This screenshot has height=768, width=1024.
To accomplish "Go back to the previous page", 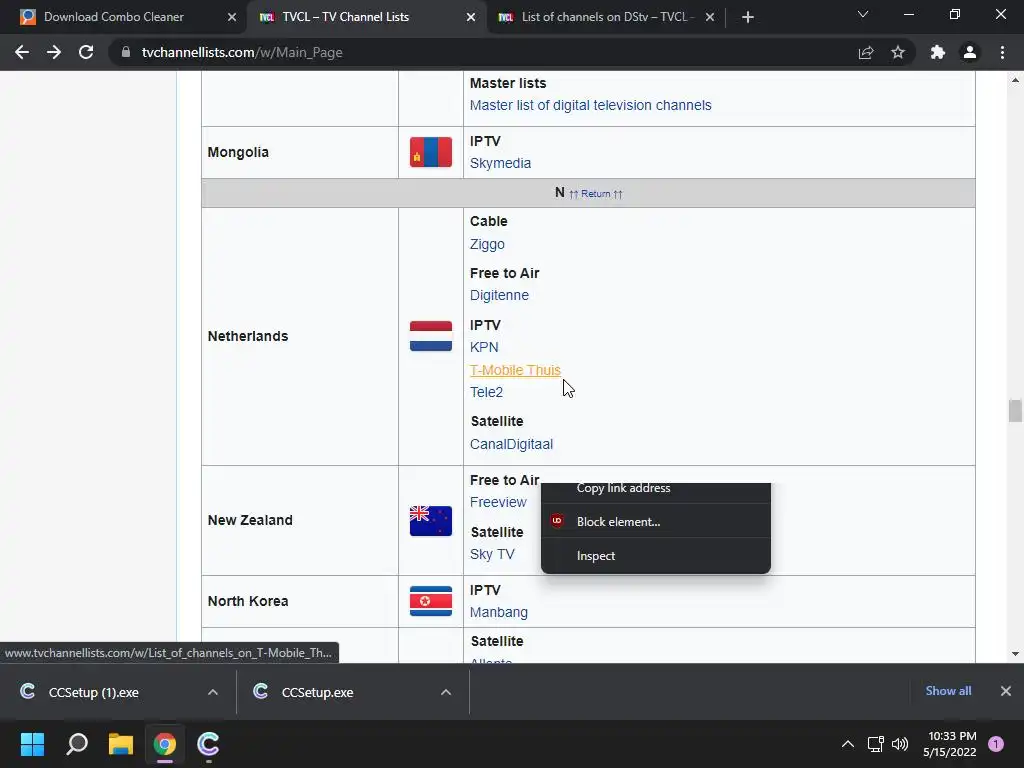I will [x=22, y=52].
